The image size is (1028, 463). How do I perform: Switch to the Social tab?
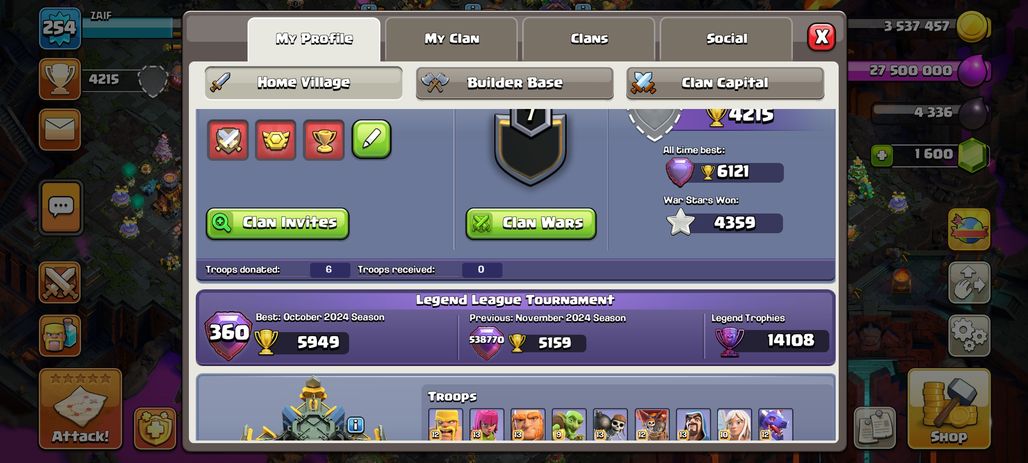[726, 39]
